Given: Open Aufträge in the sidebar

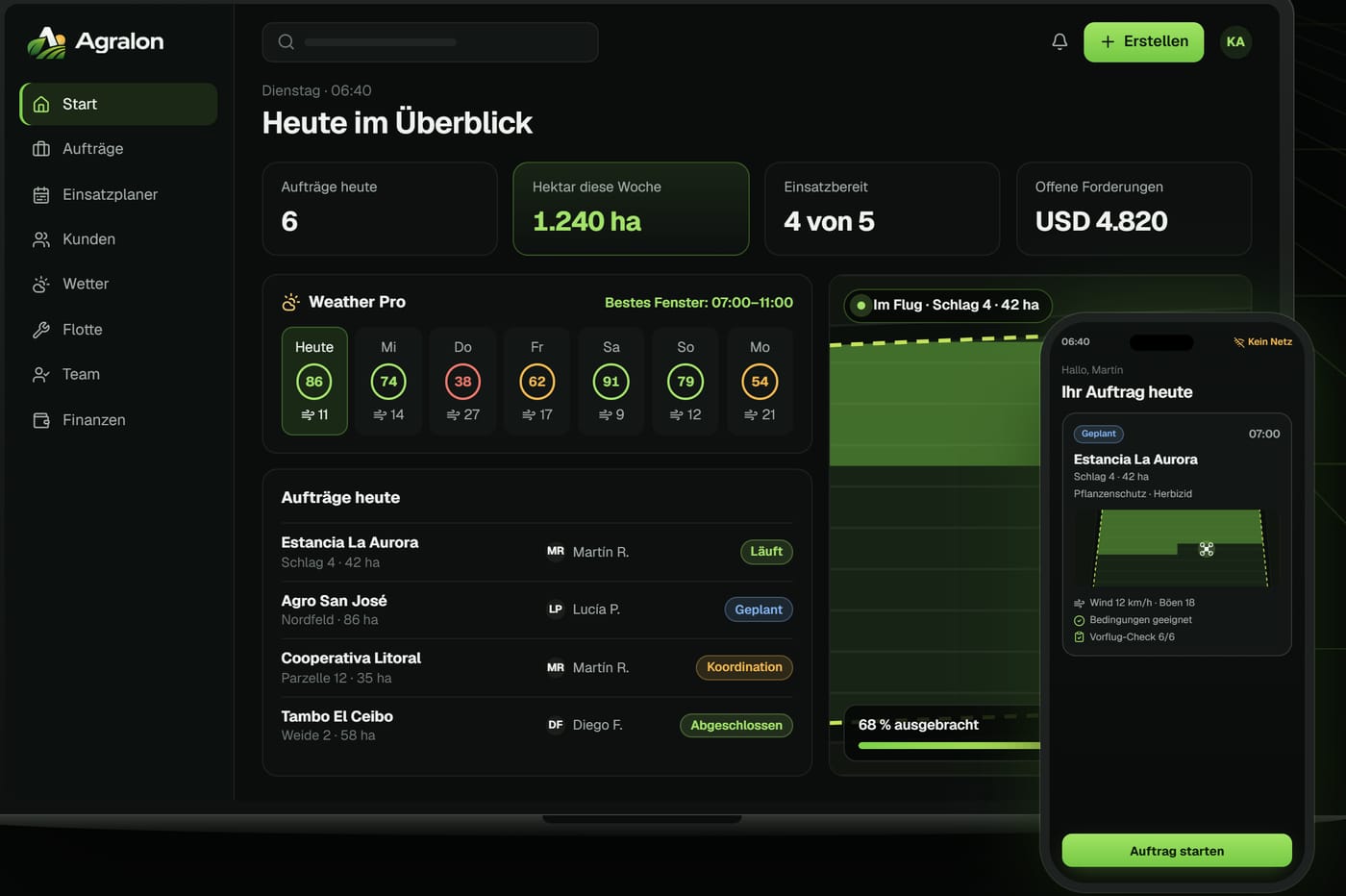Looking at the screenshot, I should 119,149.
